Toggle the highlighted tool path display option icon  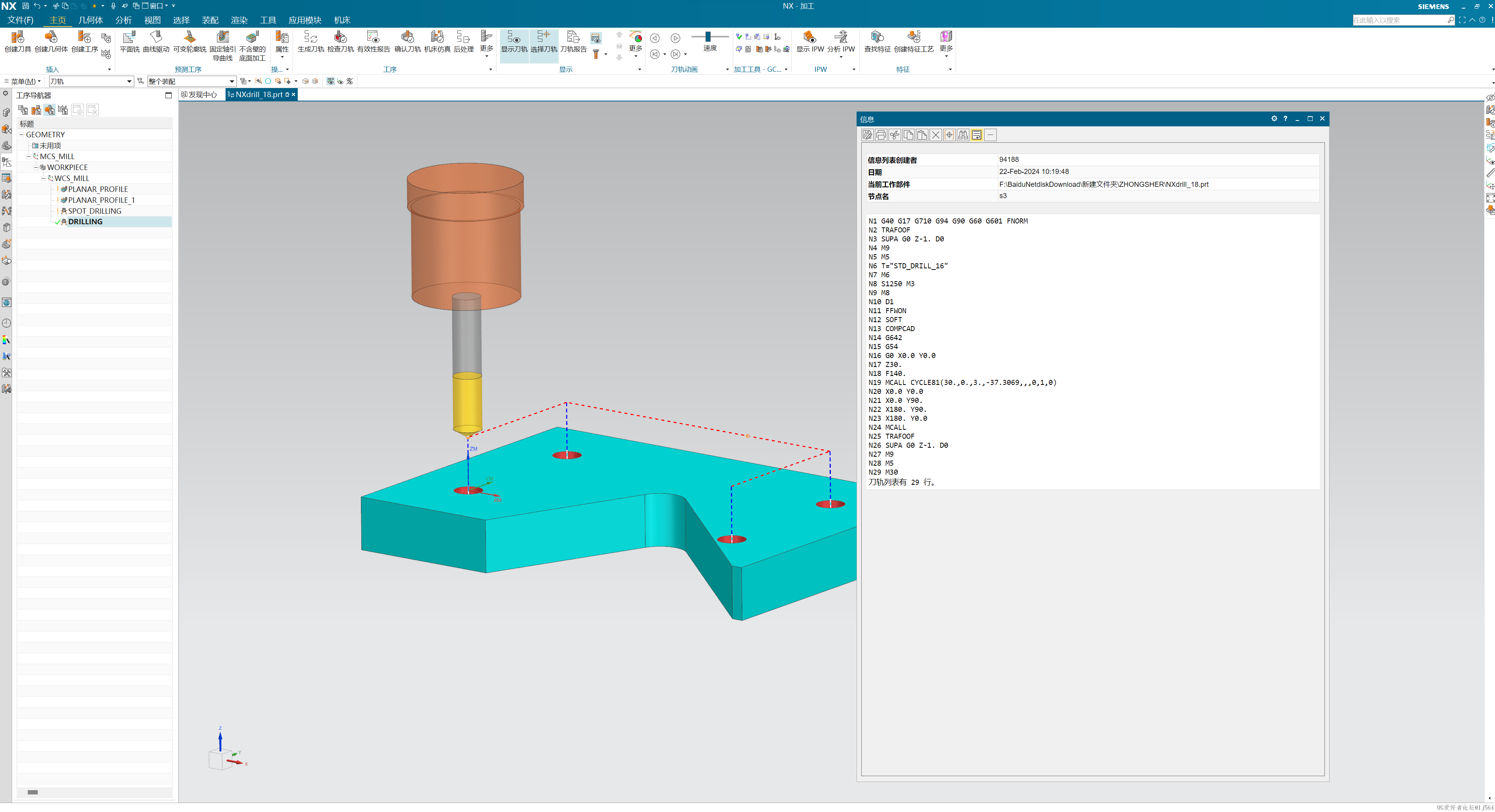pyautogui.click(x=596, y=38)
